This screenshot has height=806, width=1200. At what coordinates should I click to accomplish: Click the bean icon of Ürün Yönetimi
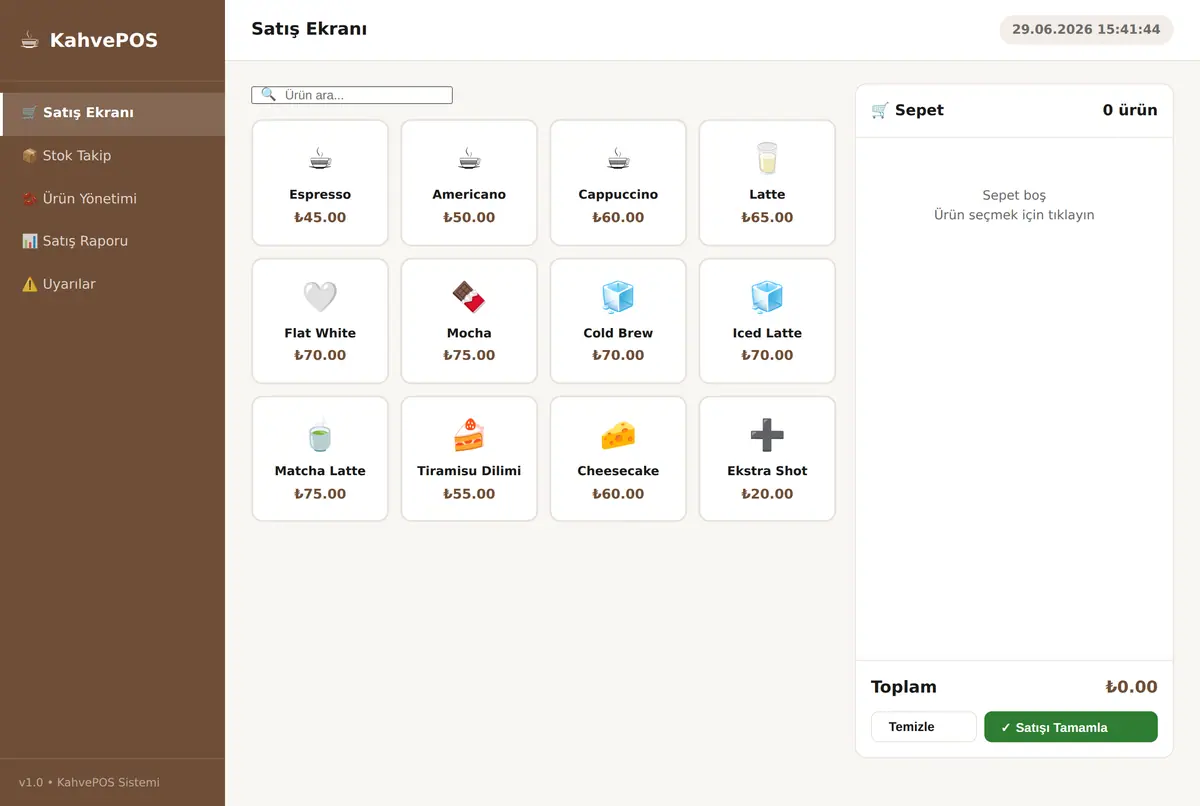[x=30, y=199]
